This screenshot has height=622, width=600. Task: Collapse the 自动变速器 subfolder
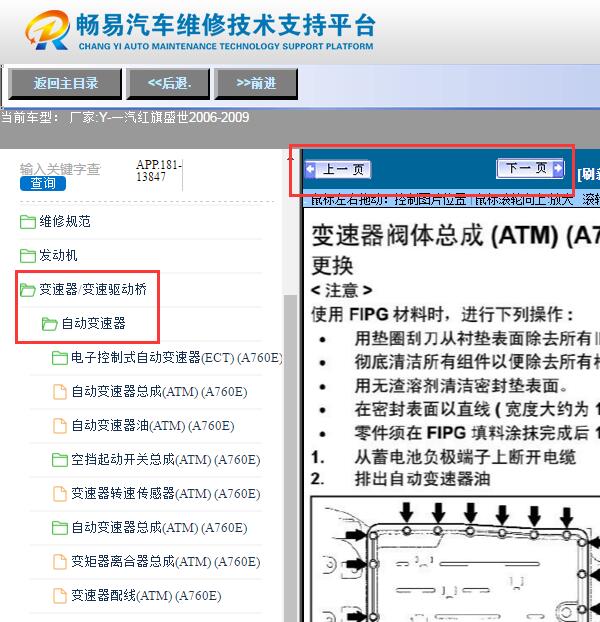(84, 324)
